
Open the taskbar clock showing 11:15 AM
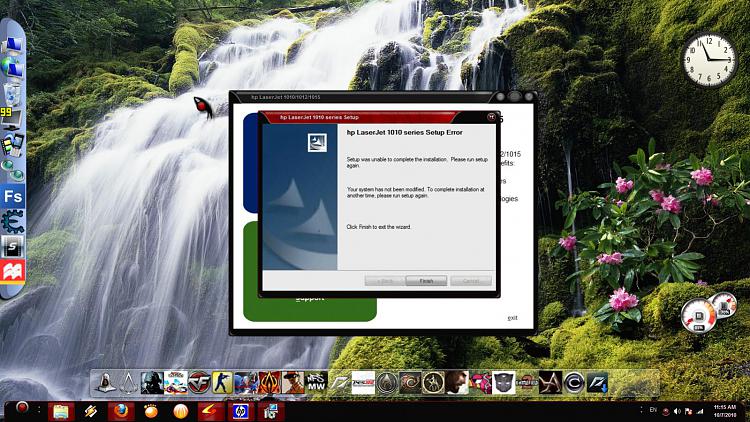[x=725, y=411]
